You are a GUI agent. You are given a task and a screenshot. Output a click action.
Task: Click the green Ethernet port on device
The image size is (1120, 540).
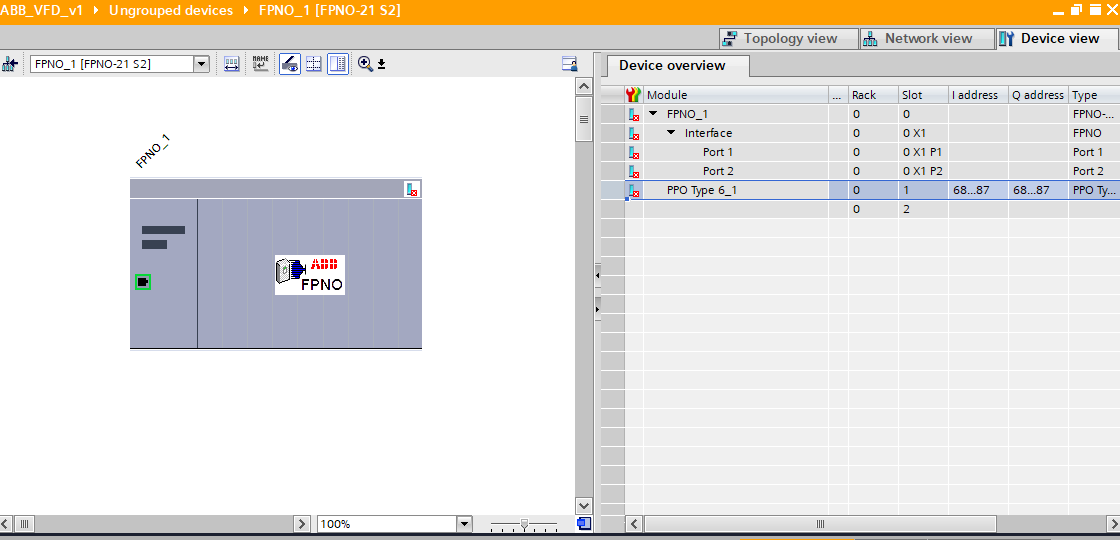(143, 282)
